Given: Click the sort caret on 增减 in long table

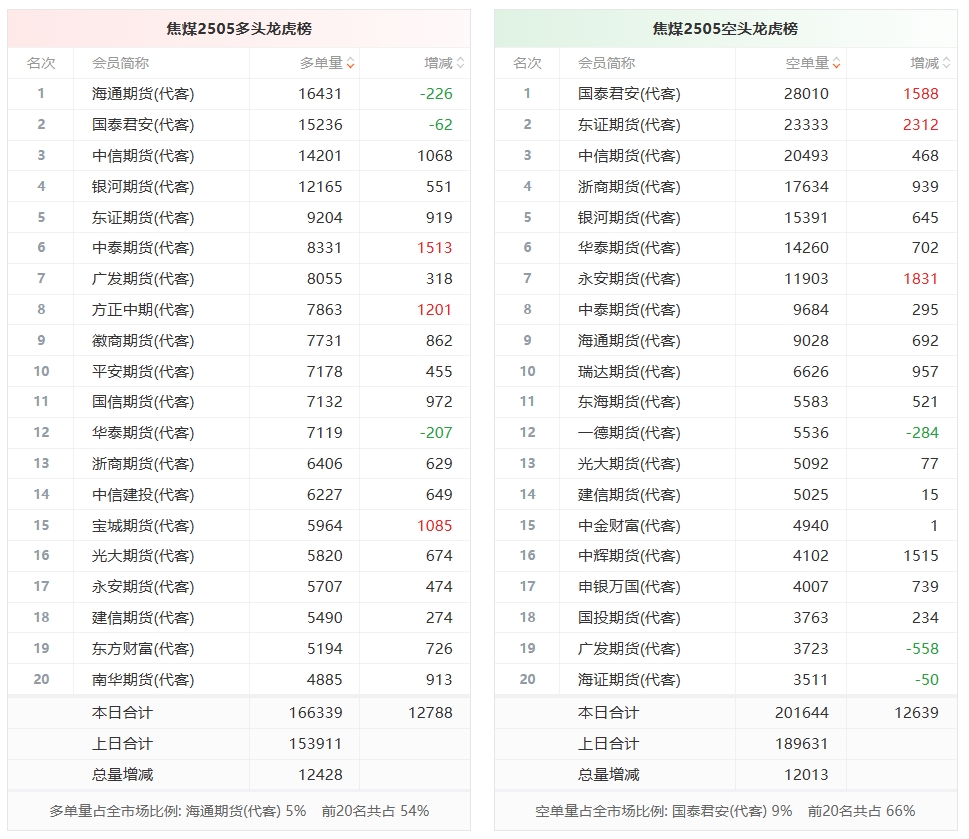Looking at the screenshot, I should [461, 62].
